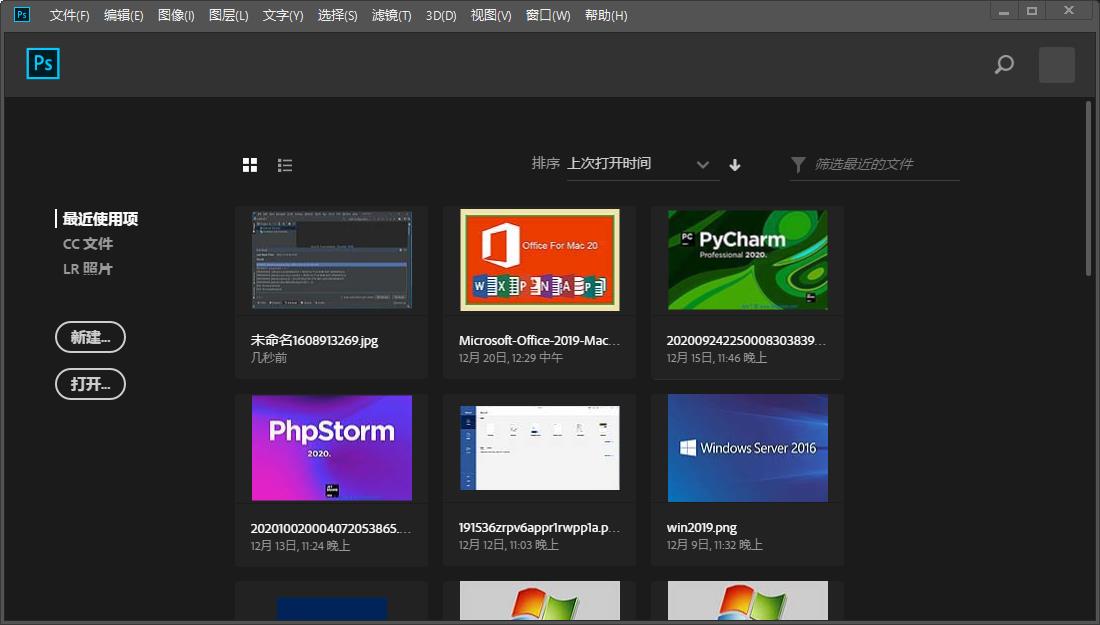Open the 文字(Y) menu
This screenshot has width=1100, height=625.
[x=283, y=15]
